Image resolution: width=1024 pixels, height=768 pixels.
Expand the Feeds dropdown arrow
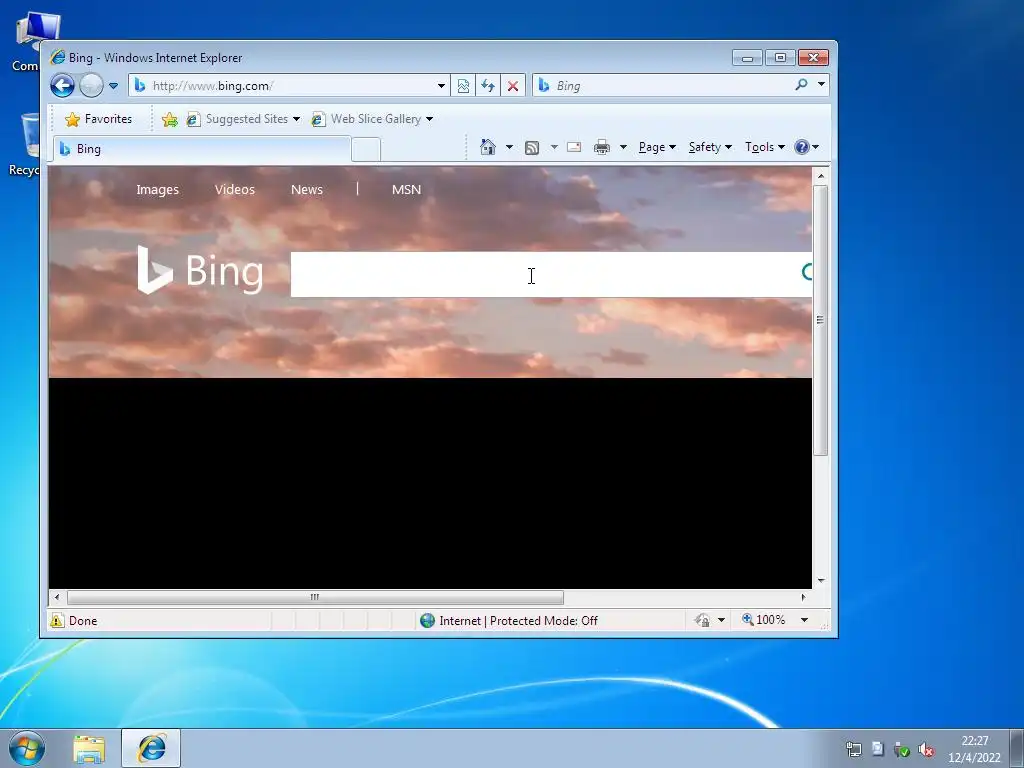click(554, 147)
